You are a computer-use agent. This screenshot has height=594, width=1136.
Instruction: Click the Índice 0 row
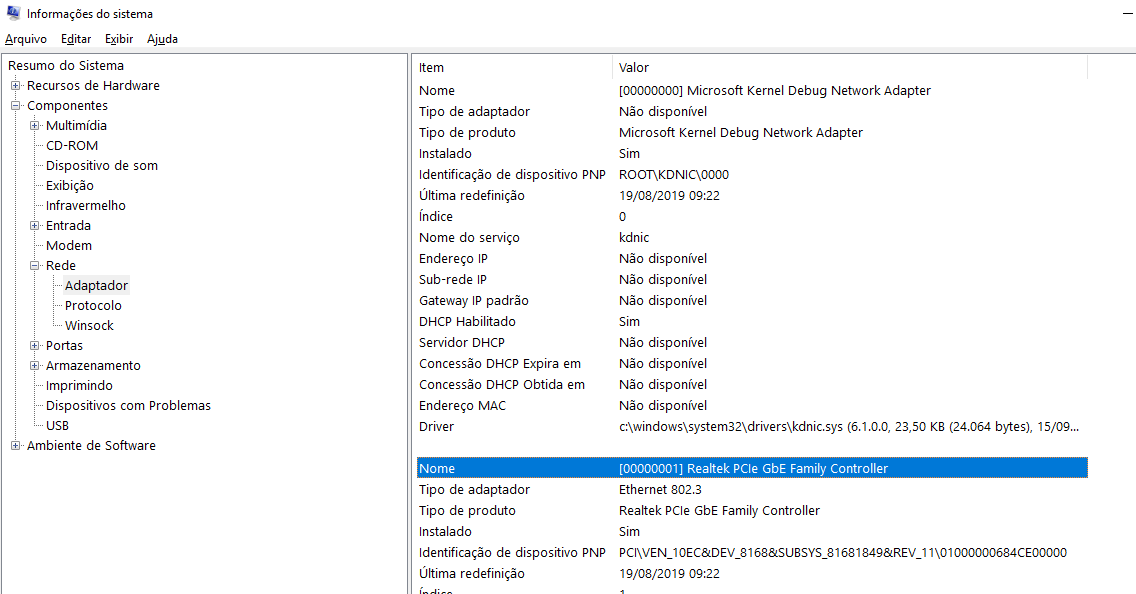click(752, 217)
